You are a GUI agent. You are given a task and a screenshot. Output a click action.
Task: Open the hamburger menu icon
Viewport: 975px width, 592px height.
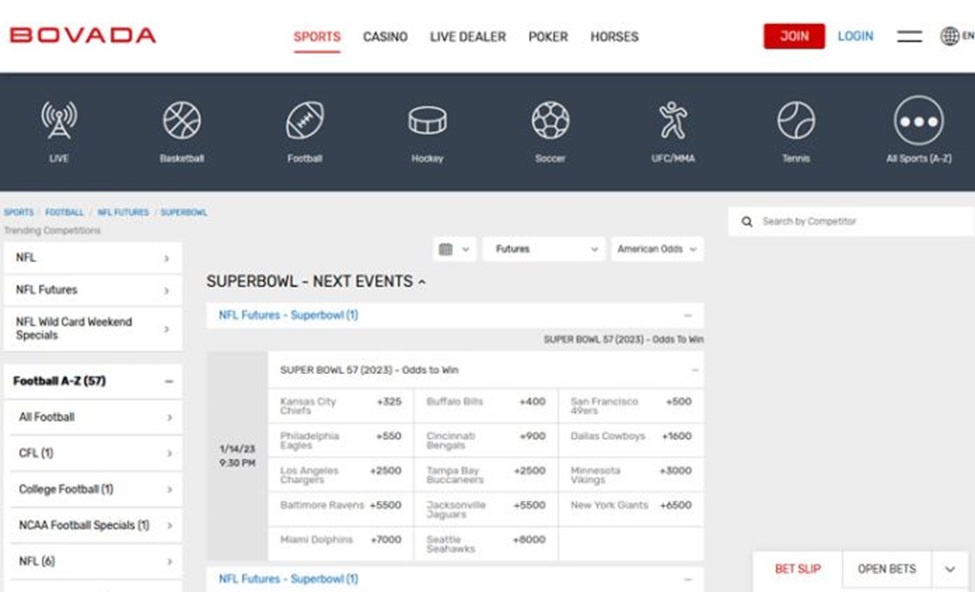click(909, 37)
